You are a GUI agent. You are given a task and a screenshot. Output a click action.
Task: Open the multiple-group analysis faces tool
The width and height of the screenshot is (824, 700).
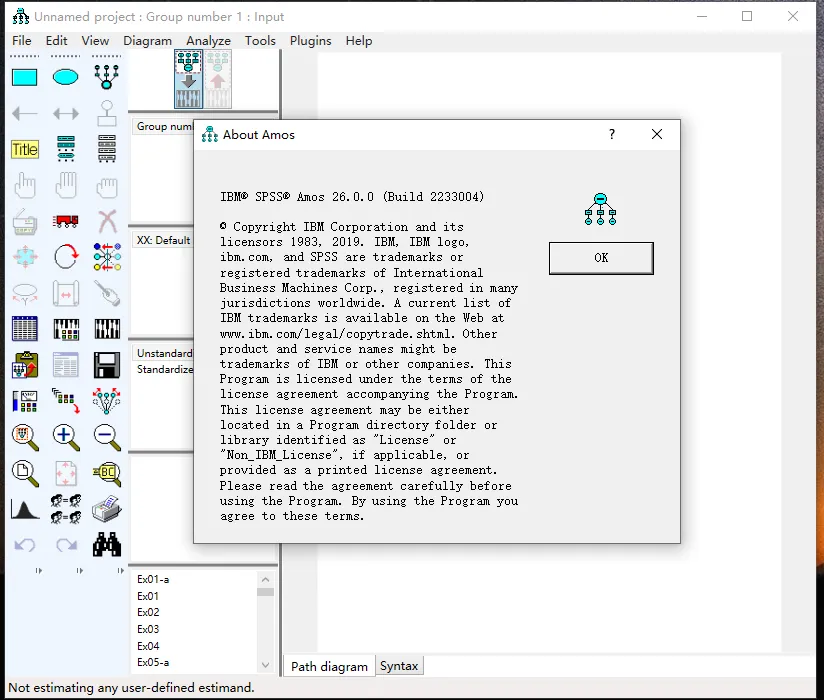pos(66,509)
